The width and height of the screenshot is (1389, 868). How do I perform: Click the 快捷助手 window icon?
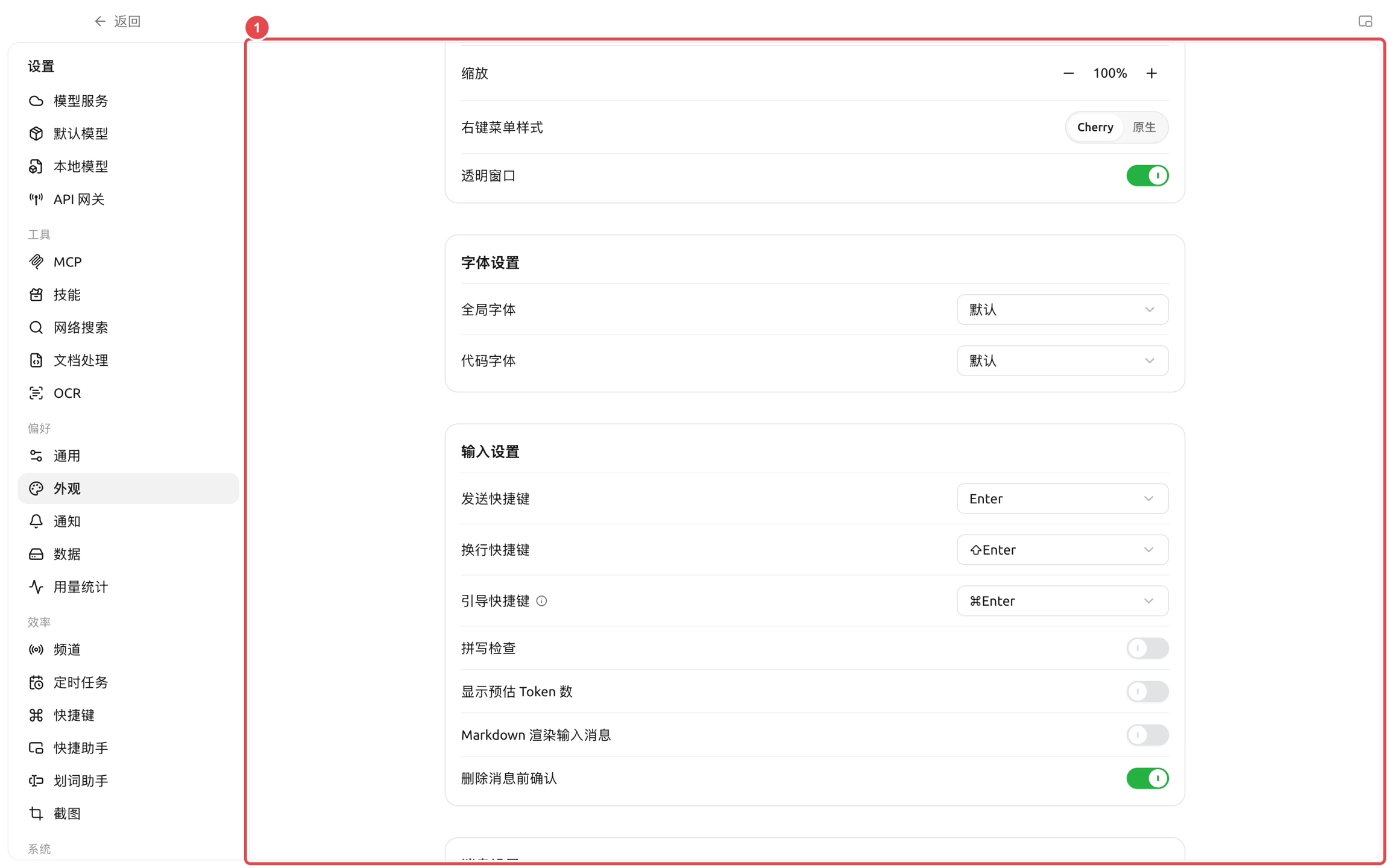pos(36,748)
